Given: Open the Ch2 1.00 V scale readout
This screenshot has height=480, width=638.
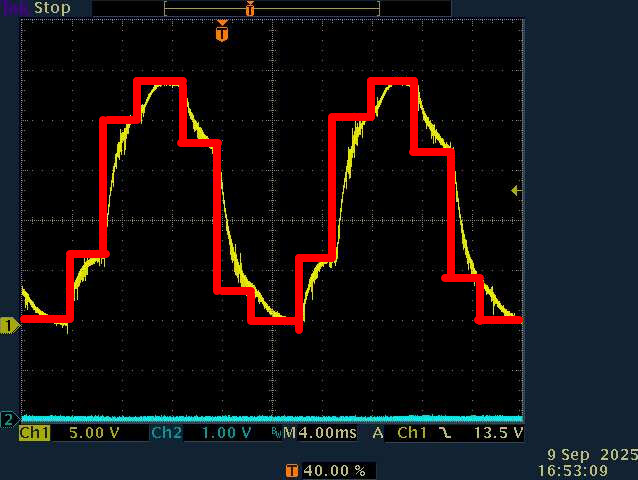Looking at the screenshot, I should [219, 433].
